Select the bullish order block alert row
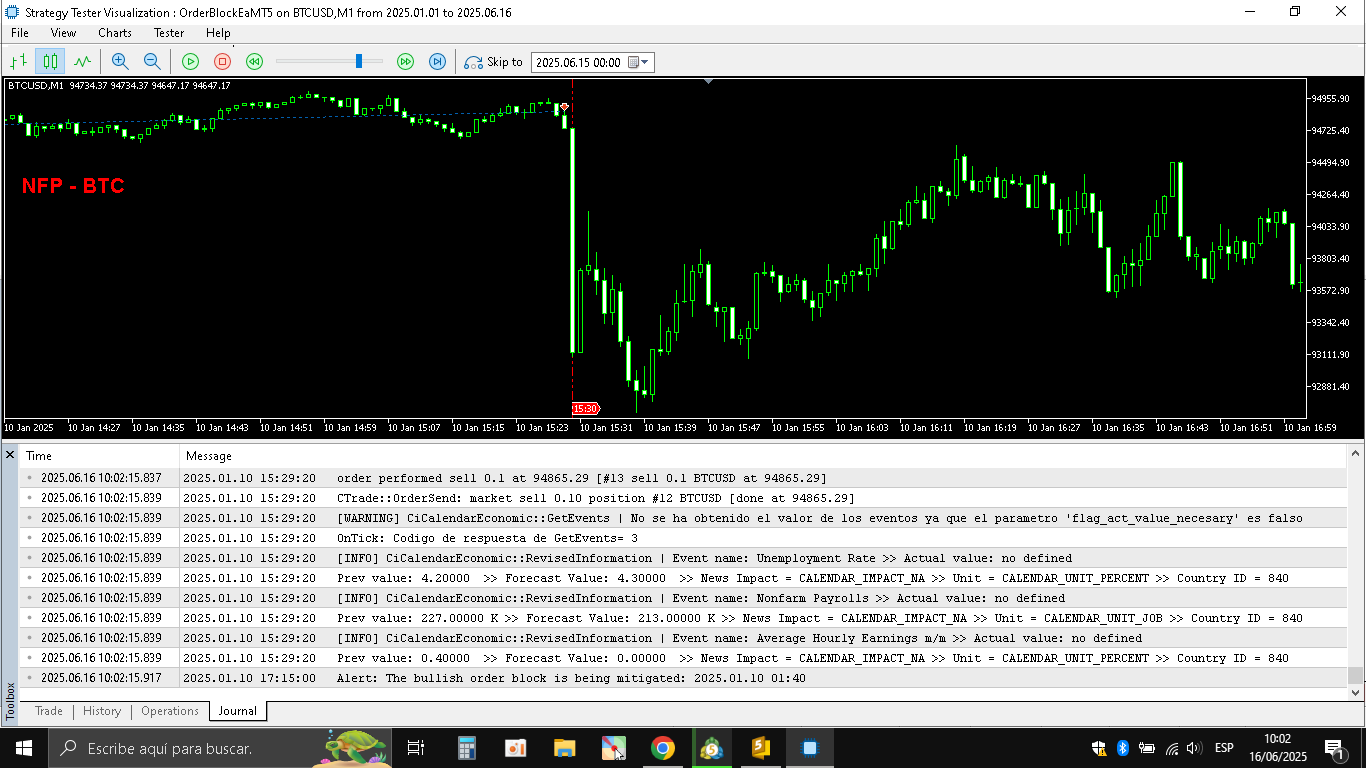 (x=683, y=678)
